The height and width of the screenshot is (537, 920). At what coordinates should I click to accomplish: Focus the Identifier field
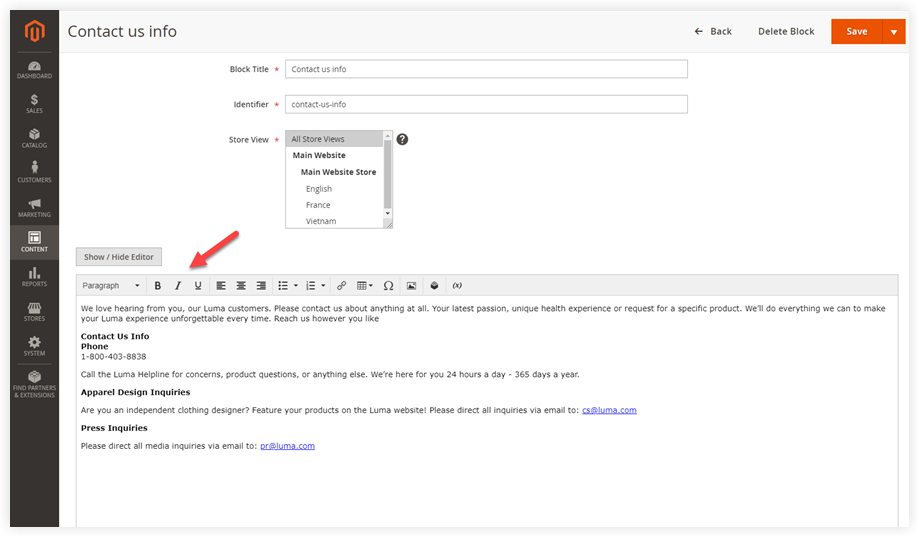(x=486, y=104)
